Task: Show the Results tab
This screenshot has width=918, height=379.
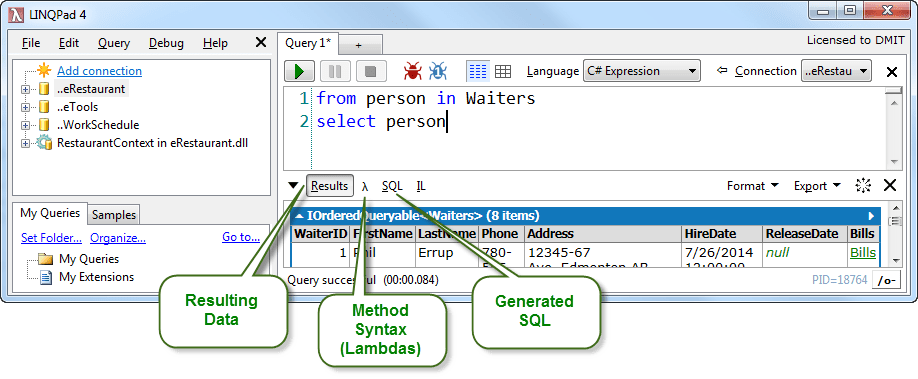Action: [330, 186]
